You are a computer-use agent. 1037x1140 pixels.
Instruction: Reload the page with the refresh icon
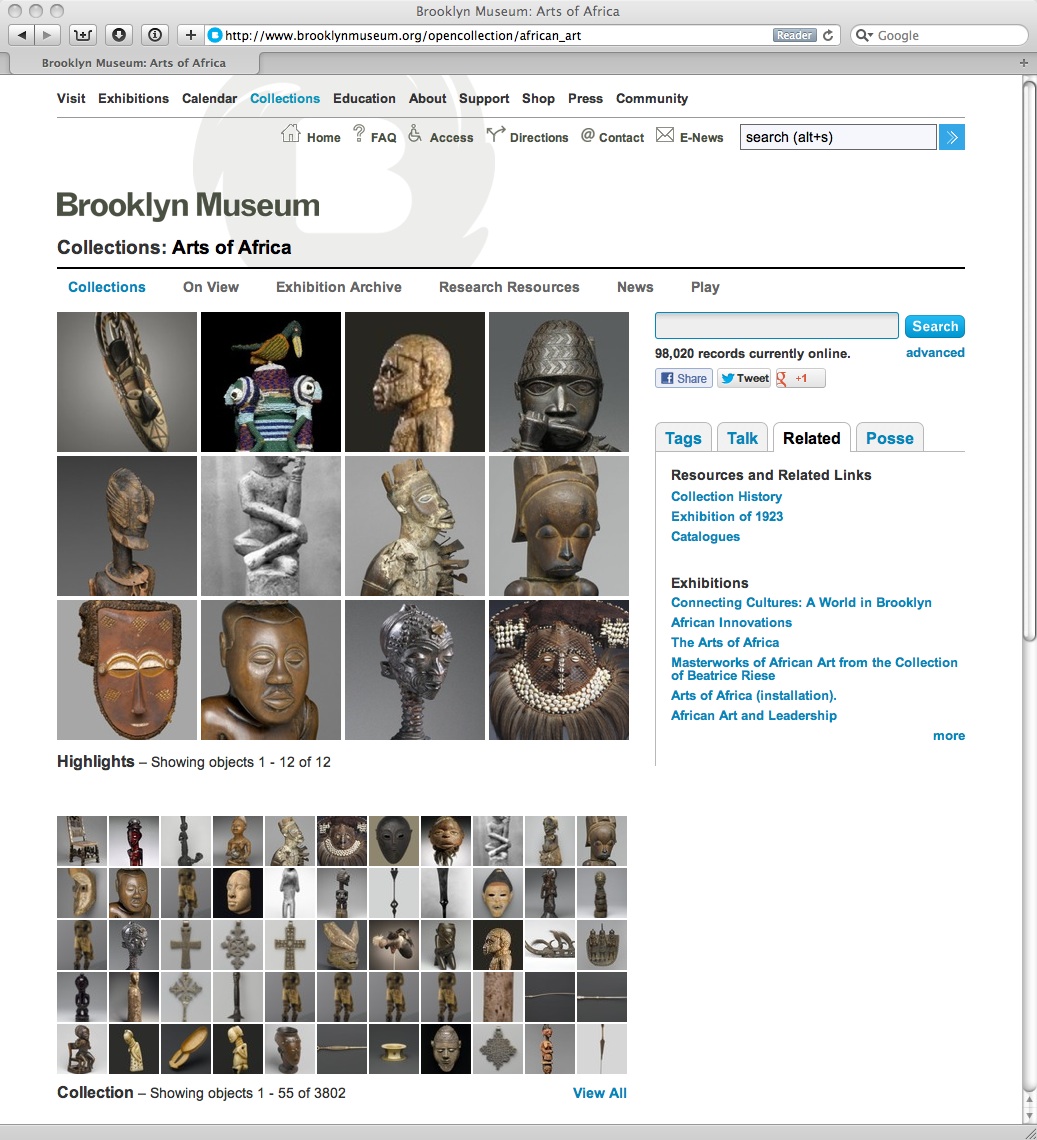828,35
